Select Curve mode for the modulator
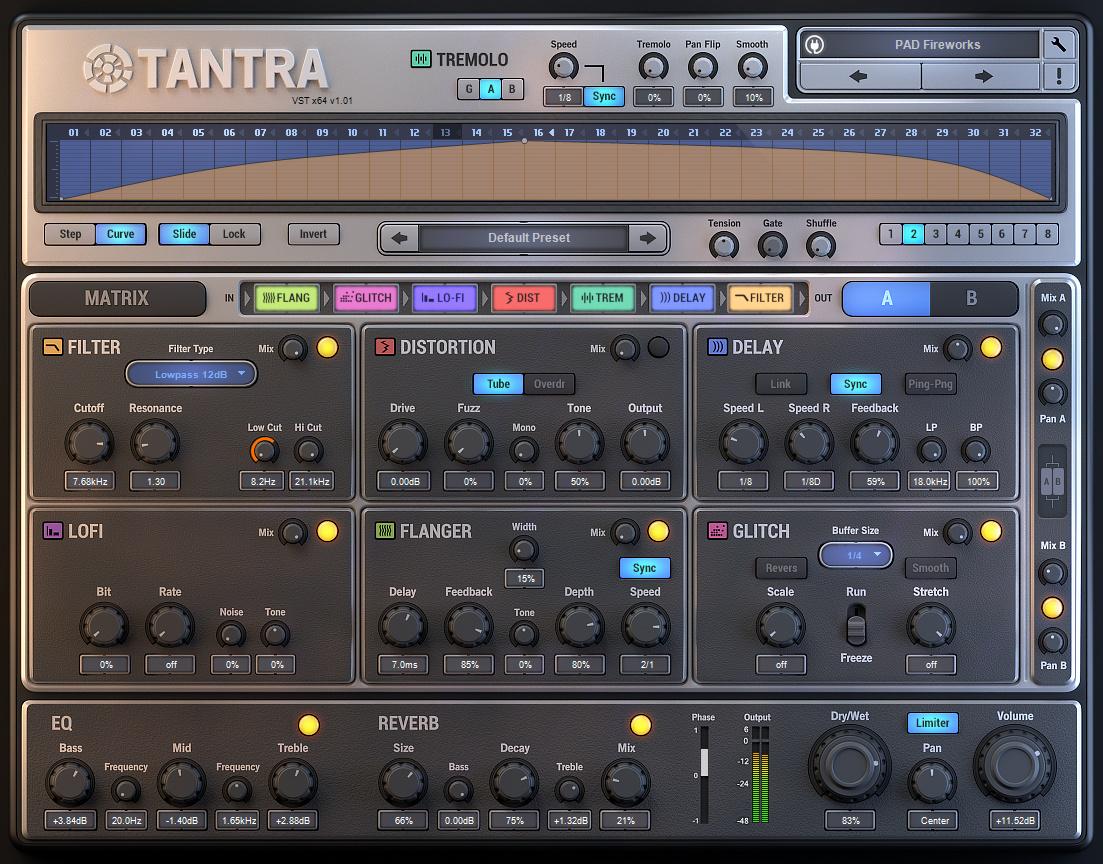This screenshot has height=864, width=1103. coord(120,234)
